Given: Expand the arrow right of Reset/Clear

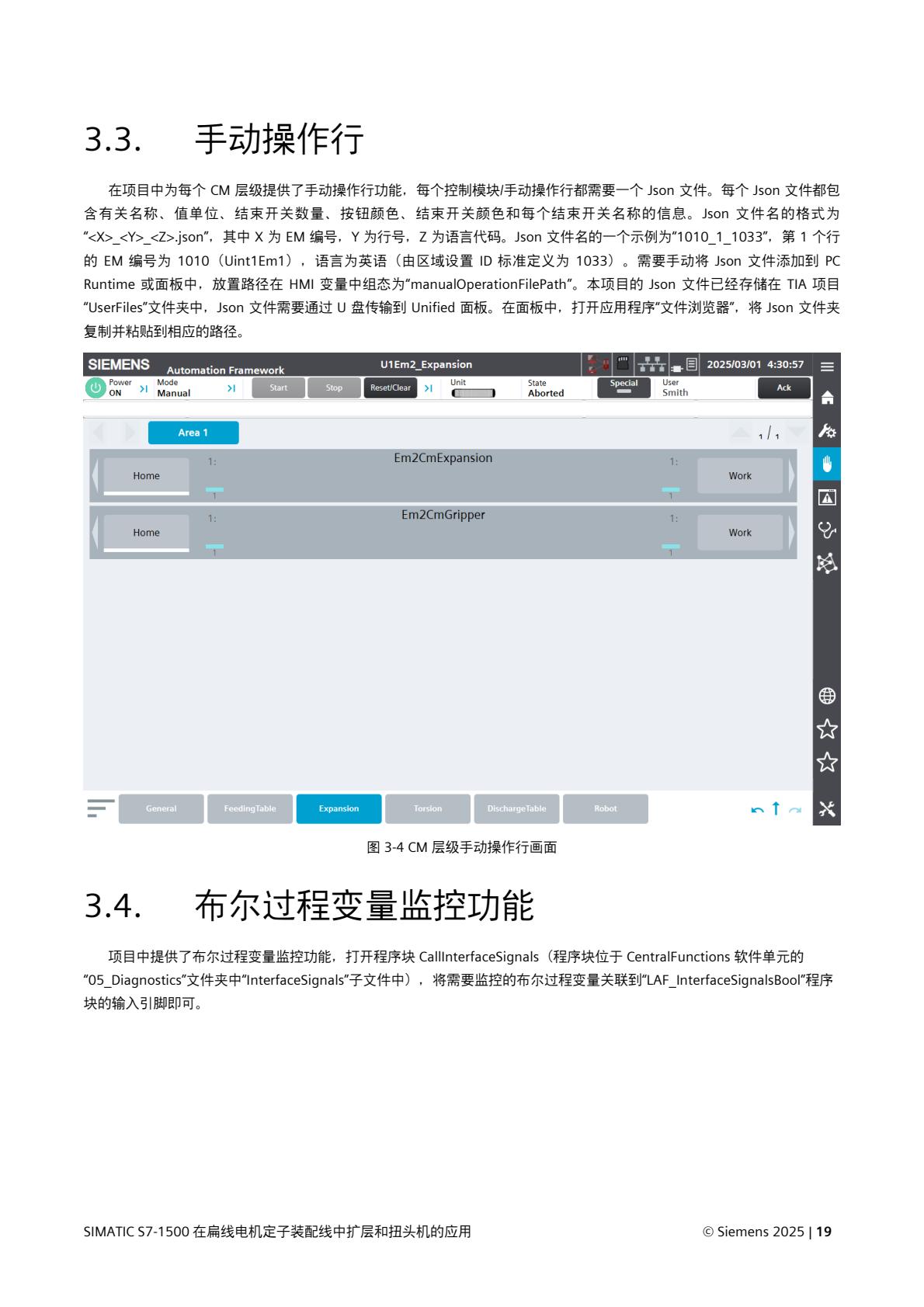Looking at the screenshot, I should point(428,388).
